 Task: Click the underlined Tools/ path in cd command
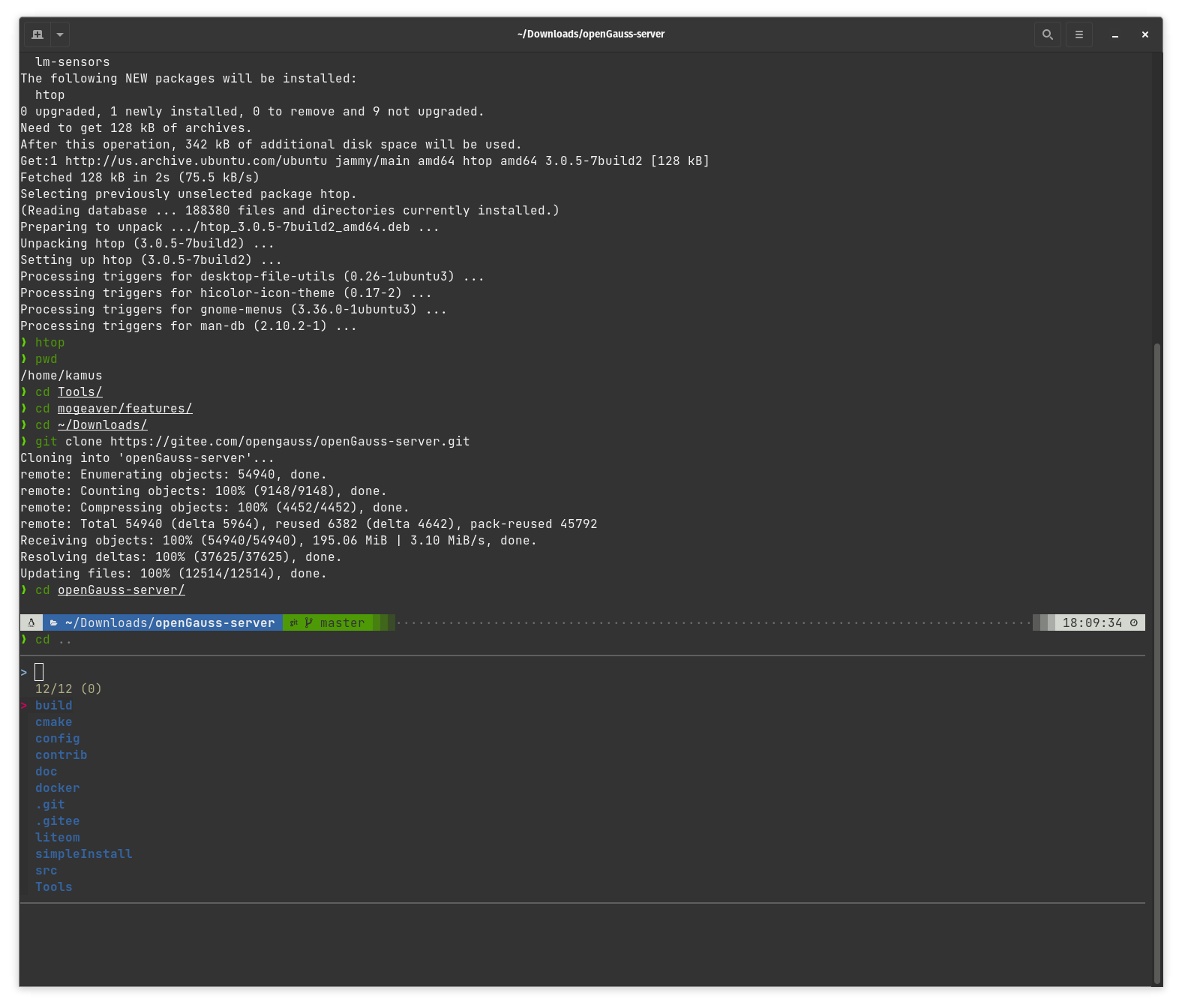[x=80, y=392]
